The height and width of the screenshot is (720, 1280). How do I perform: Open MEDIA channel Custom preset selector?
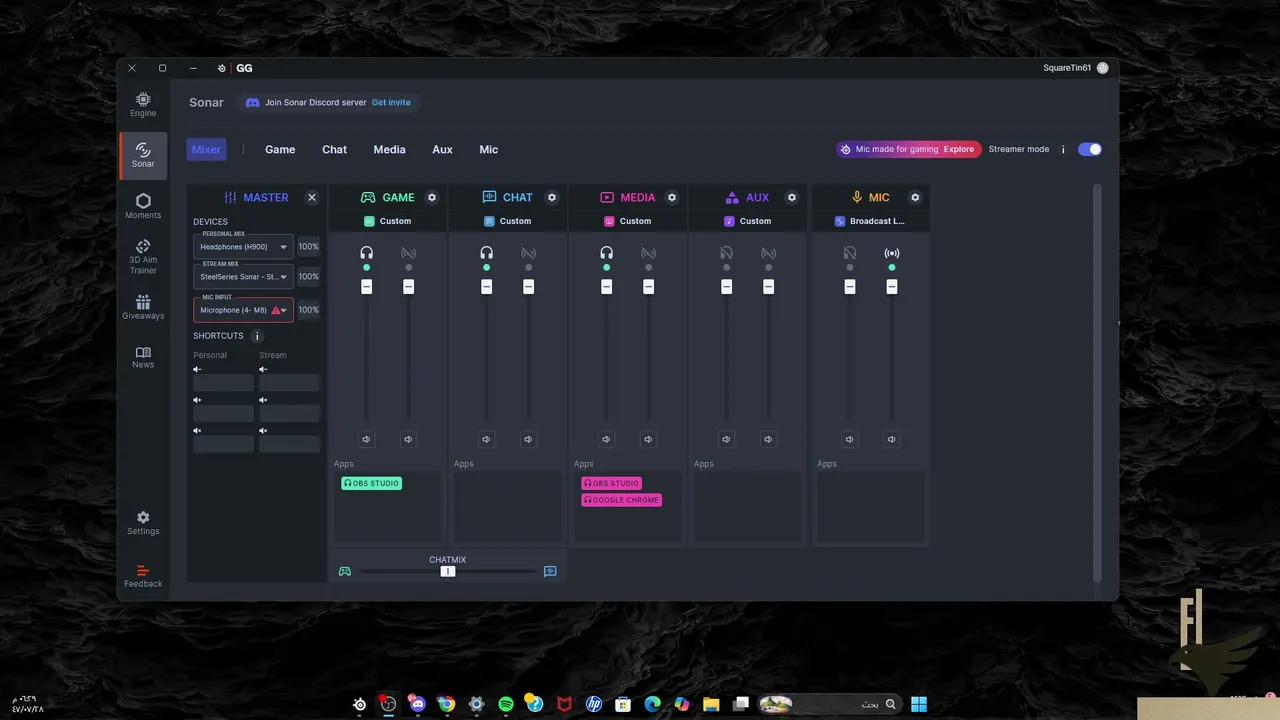coord(628,221)
